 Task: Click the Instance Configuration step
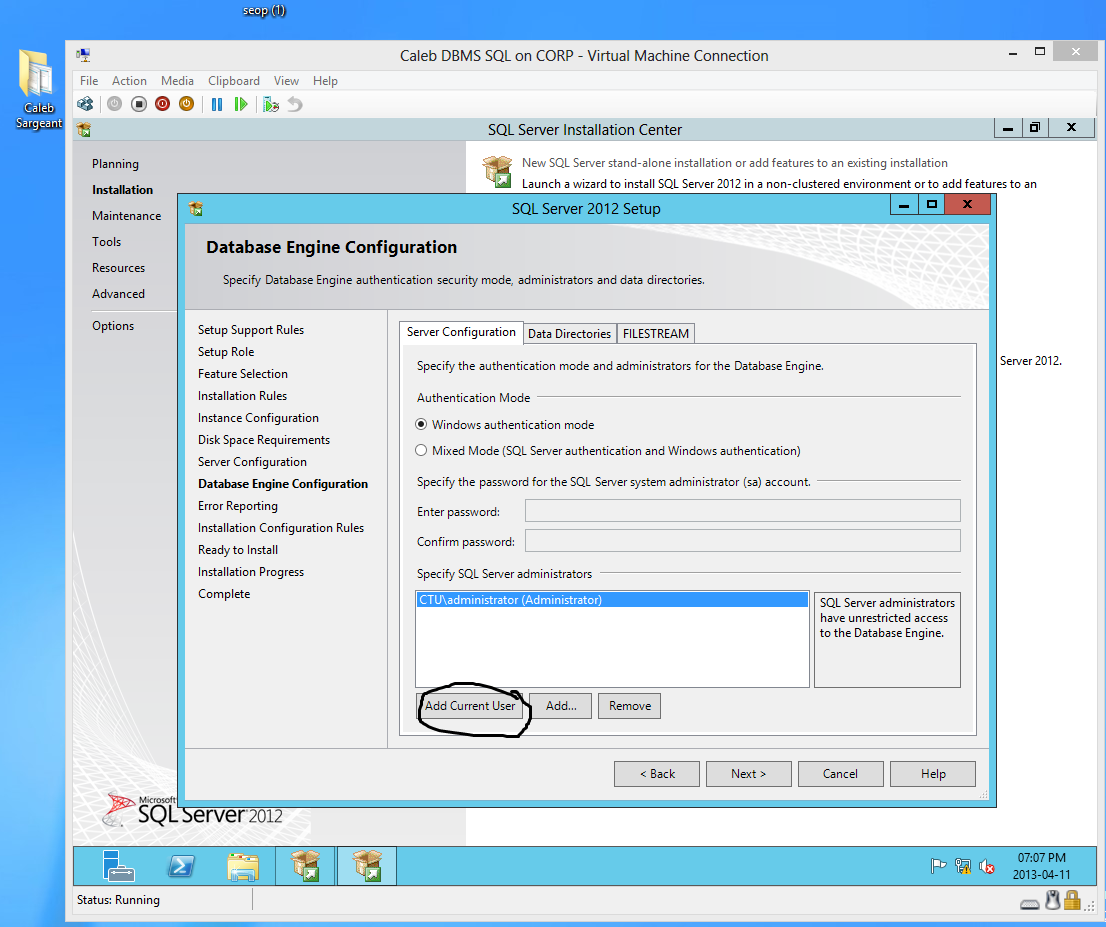pyautogui.click(x=258, y=418)
